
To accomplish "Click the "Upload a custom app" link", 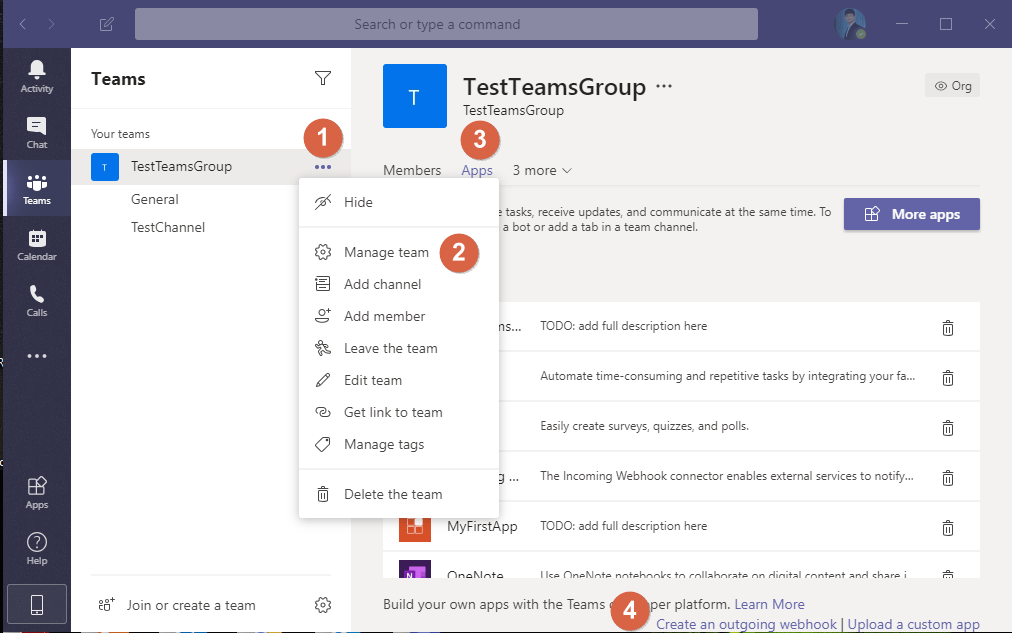I will (x=914, y=623).
